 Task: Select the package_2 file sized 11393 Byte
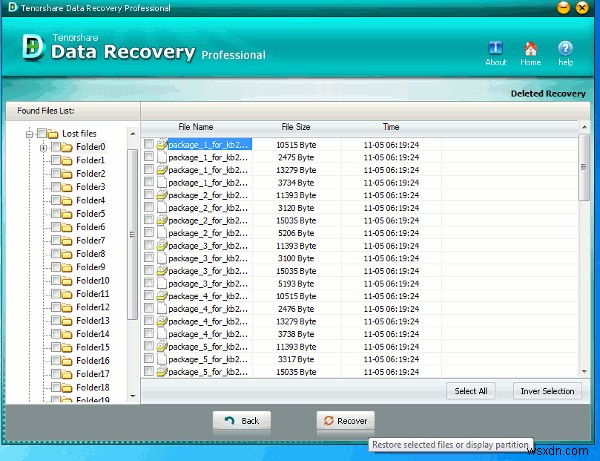click(x=208, y=195)
